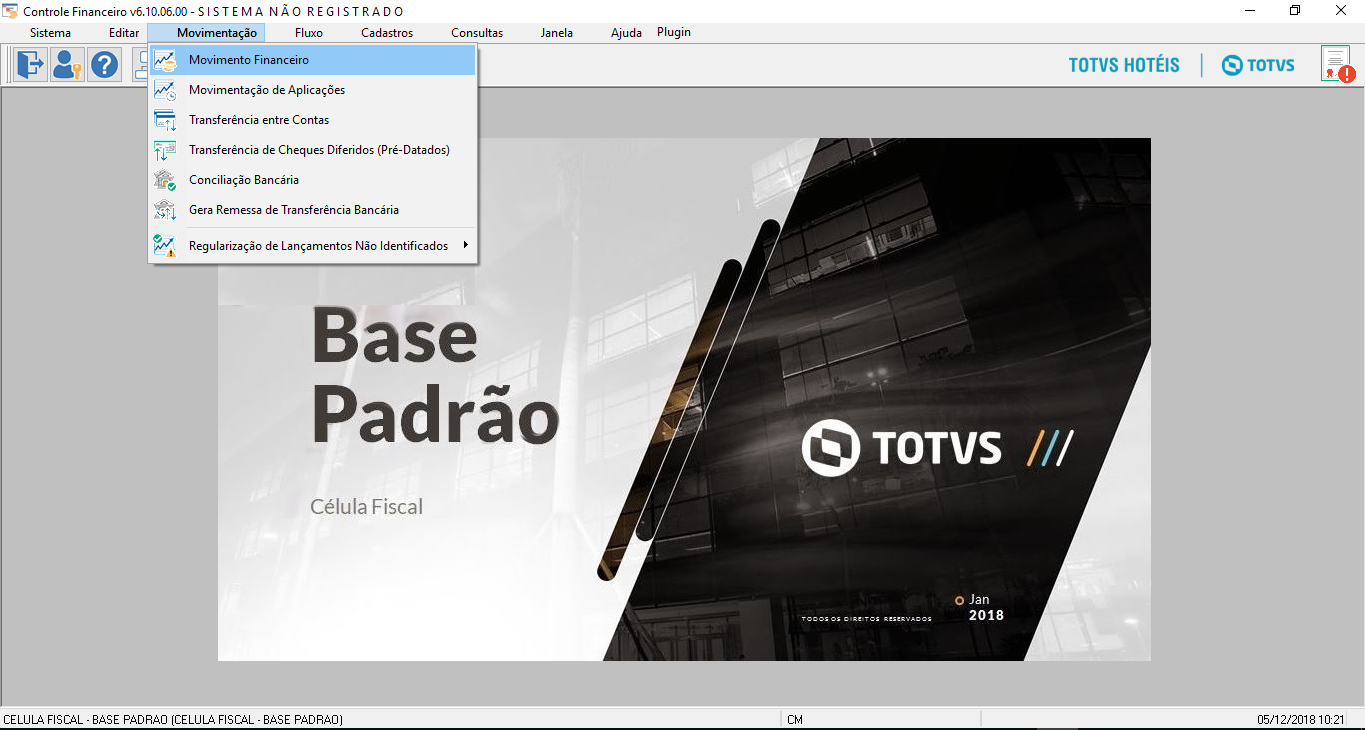Select Movimentação de Aplicações

pos(312,90)
